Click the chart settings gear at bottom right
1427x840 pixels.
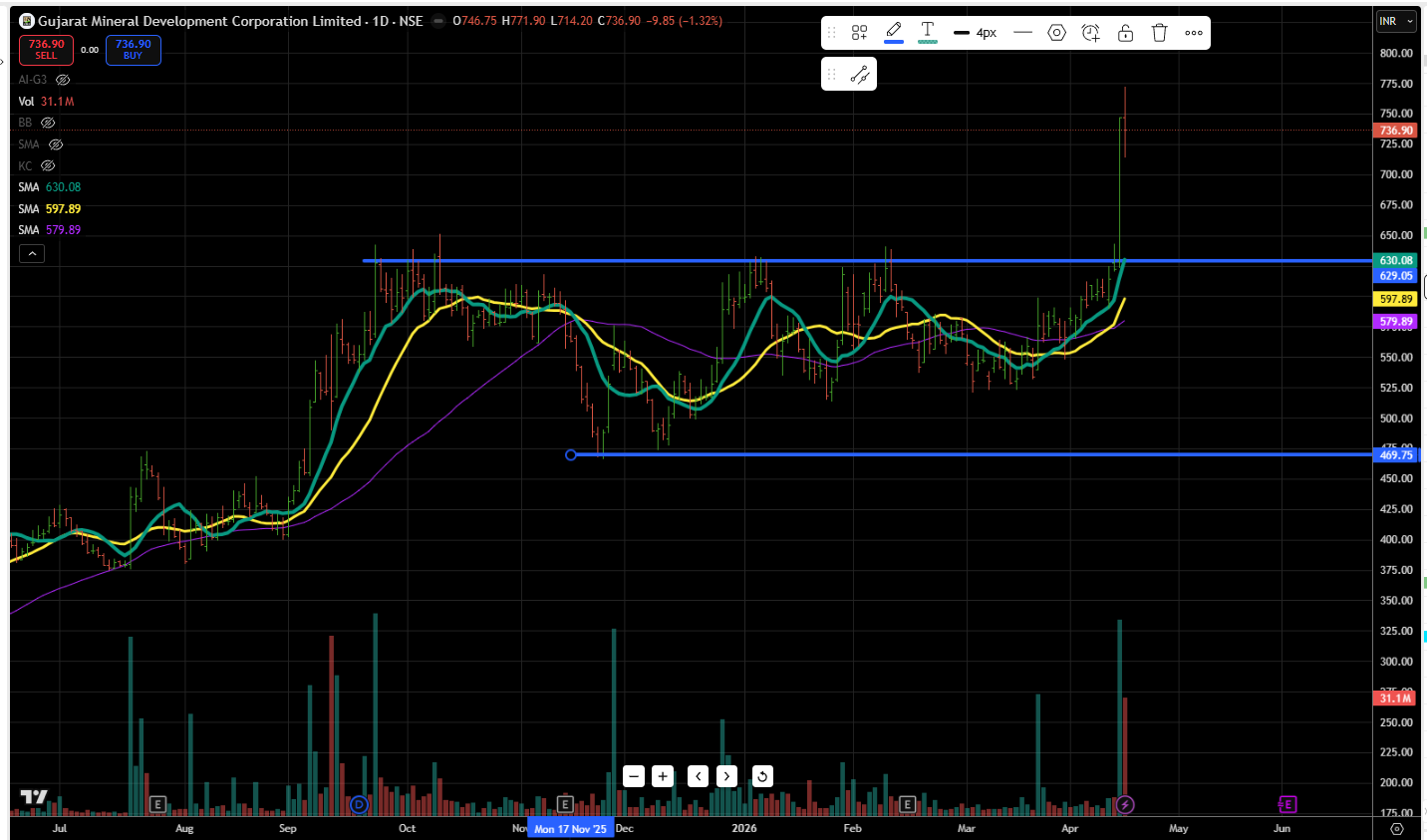1397,828
